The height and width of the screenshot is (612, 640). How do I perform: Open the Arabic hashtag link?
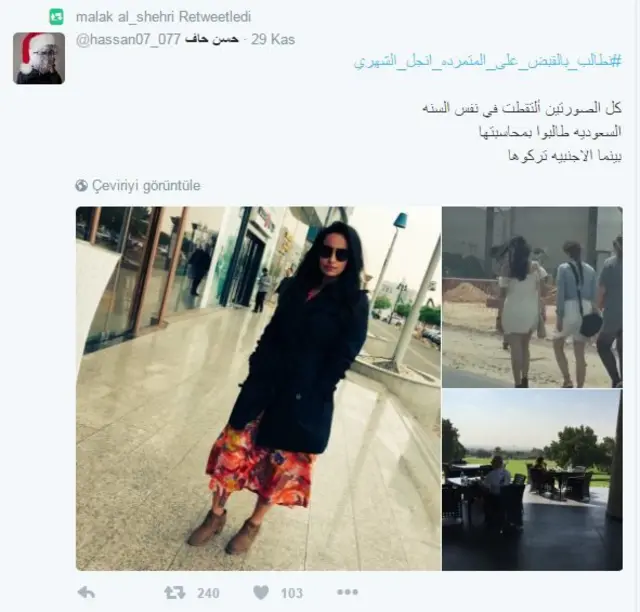[x=488, y=61]
